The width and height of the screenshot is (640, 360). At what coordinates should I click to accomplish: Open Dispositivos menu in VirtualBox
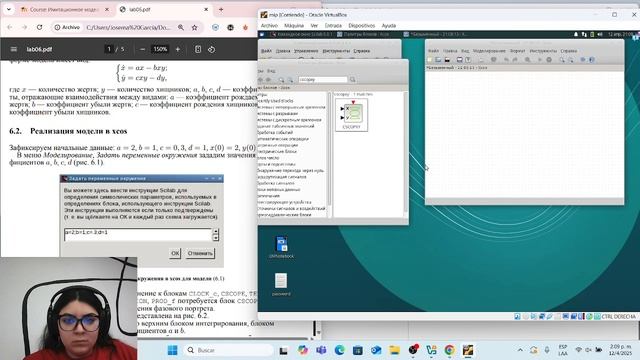pyautogui.click(x=362, y=25)
